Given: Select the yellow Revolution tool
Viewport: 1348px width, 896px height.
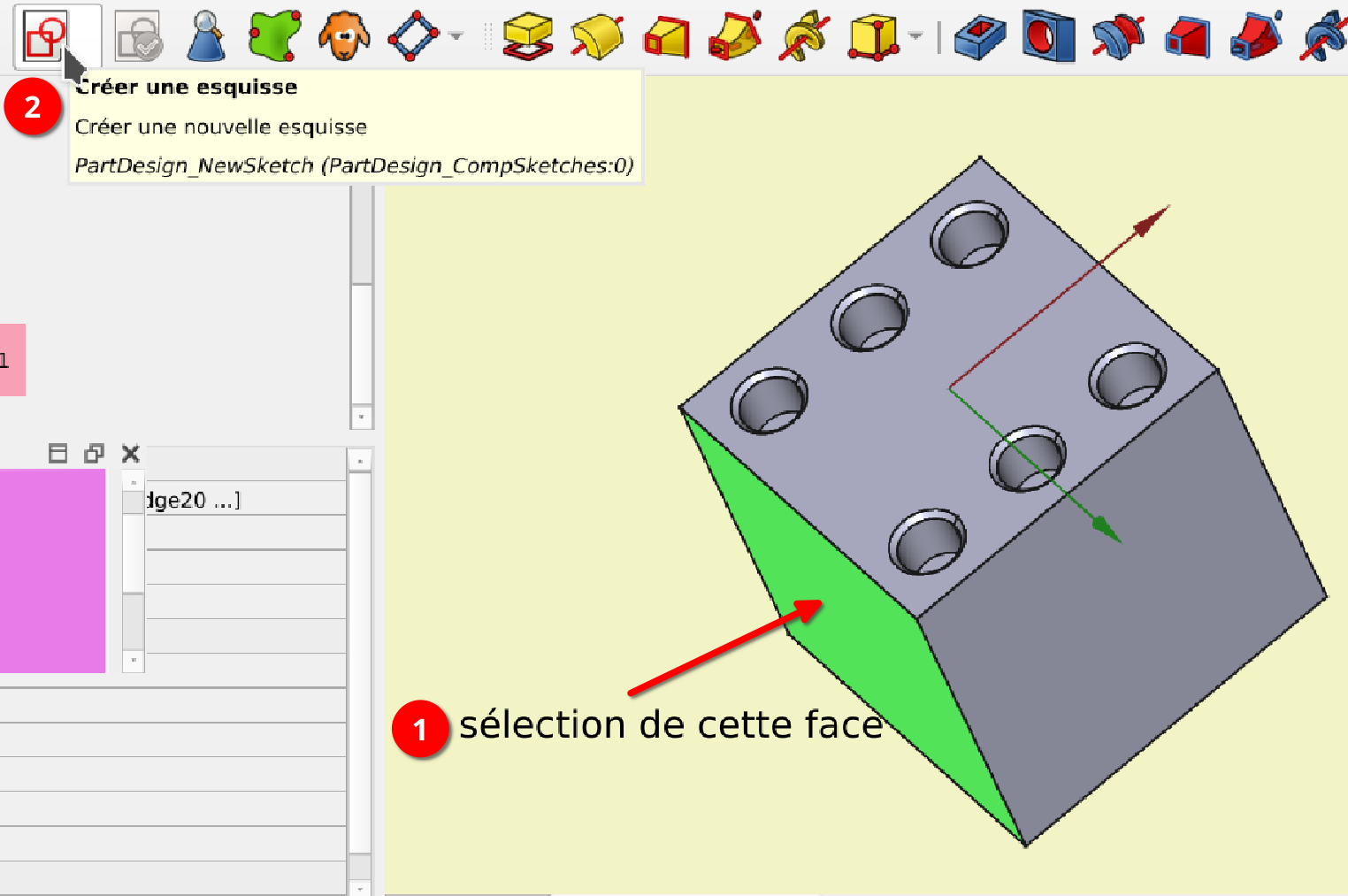Looking at the screenshot, I should [x=597, y=36].
